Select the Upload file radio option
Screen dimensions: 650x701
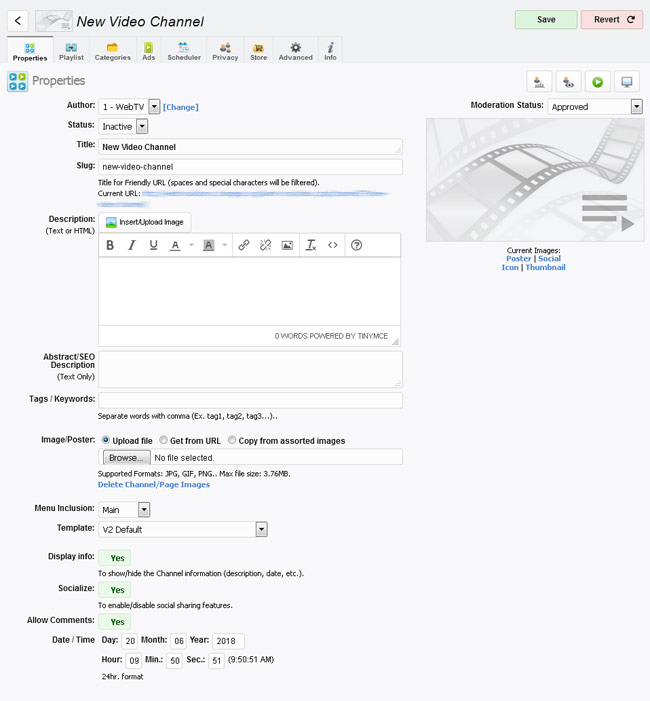(x=106, y=440)
